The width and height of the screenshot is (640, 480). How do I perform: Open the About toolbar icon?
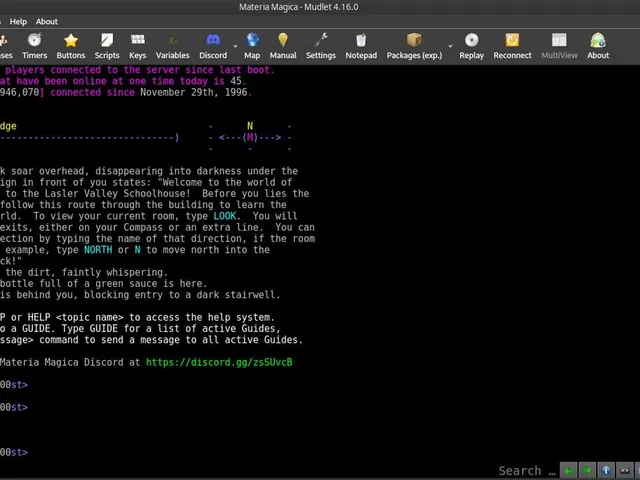[x=598, y=46]
